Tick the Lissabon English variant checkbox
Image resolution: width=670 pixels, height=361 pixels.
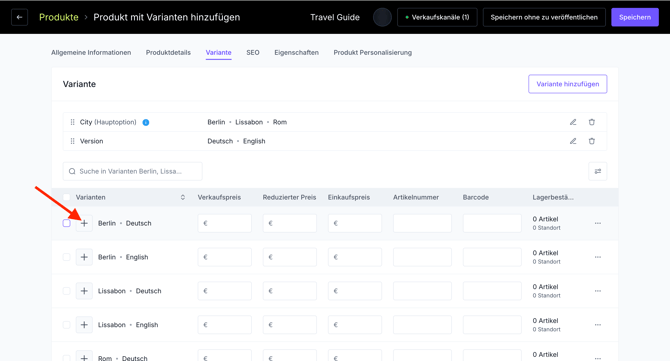click(x=66, y=325)
